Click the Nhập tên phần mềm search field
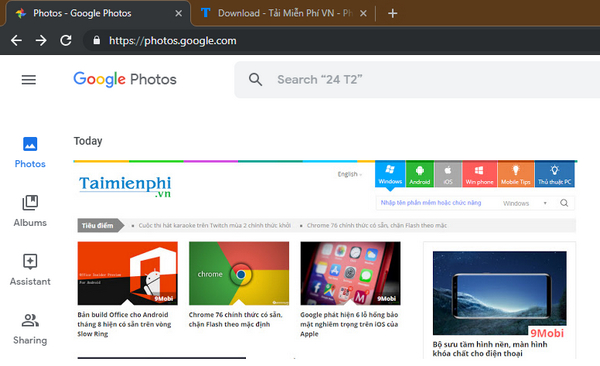Image resolution: width=600 pixels, height=366 pixels. 431,203
